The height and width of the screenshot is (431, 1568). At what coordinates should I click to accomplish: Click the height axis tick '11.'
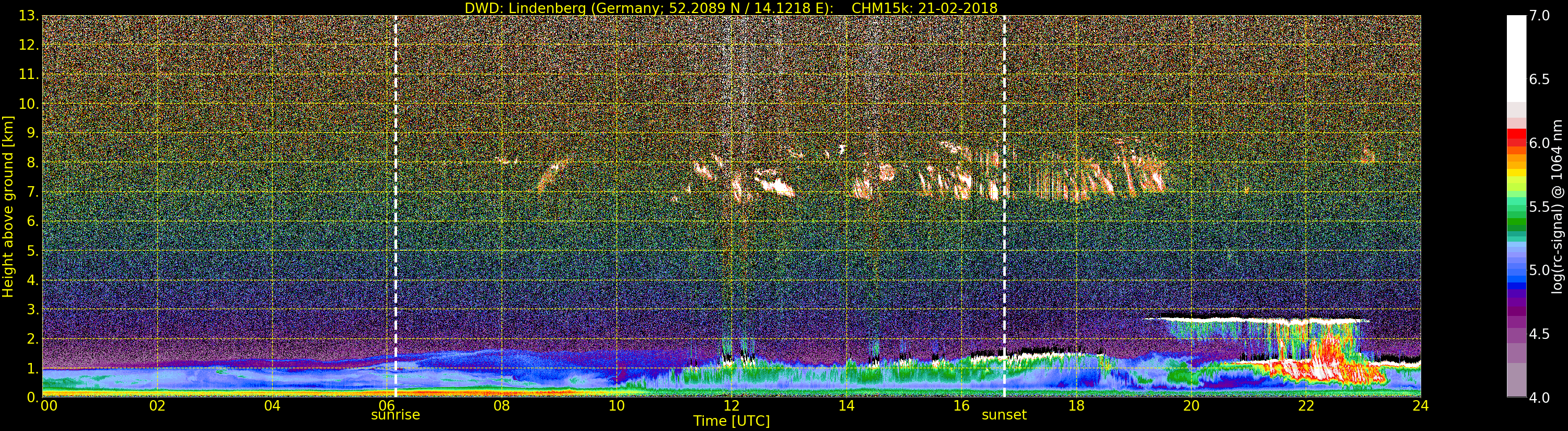tap(29, 74)
